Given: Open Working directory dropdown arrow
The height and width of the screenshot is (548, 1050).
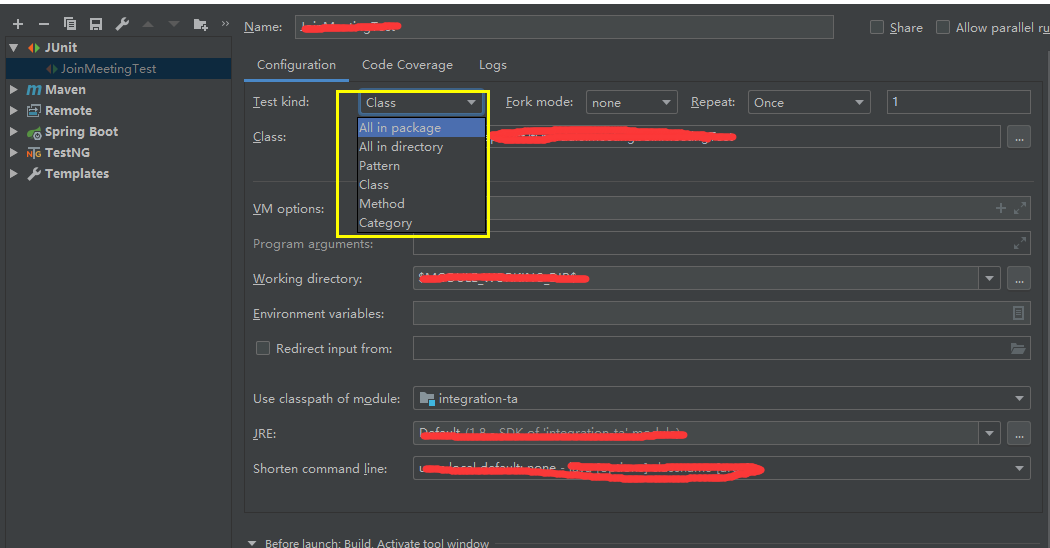Looking at the screenshot, I should click(x=989, y=278).
